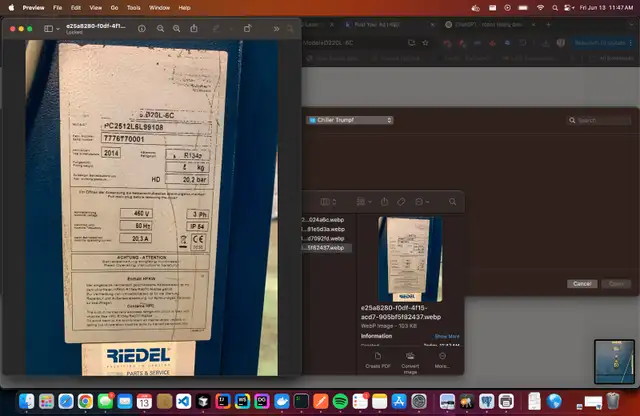The width and height of the screenshot is (640, 416).
Task: Click the Share icon in Preview toolbar
Action: pos(194,28)
